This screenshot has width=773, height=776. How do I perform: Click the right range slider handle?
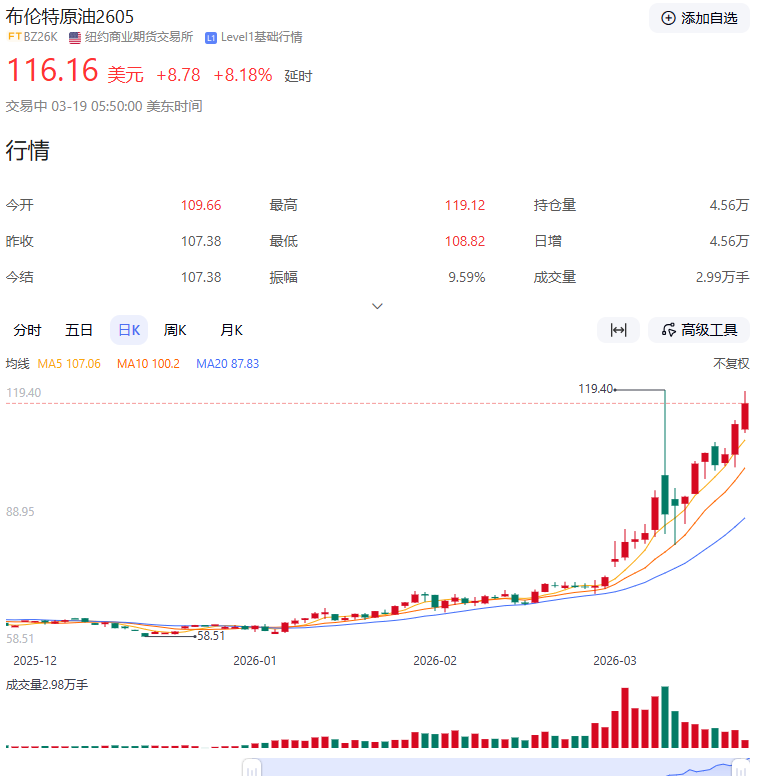[x=741, y=769]
